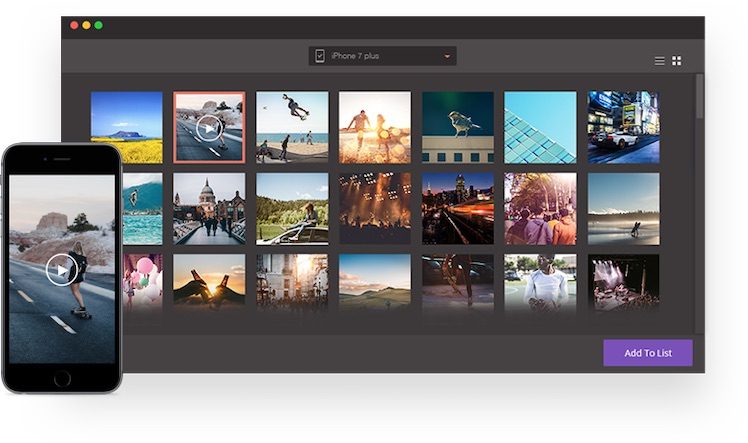This screenshot has width=748, height=443.
Task: Switch to list view layout
Action: (659, 61)
